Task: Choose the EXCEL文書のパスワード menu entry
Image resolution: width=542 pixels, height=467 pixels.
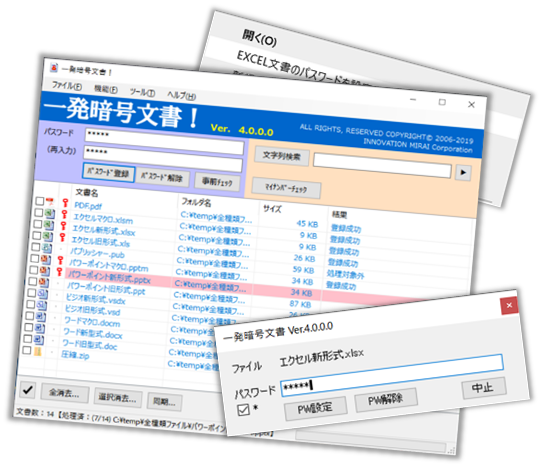Action: pos(304,71)
